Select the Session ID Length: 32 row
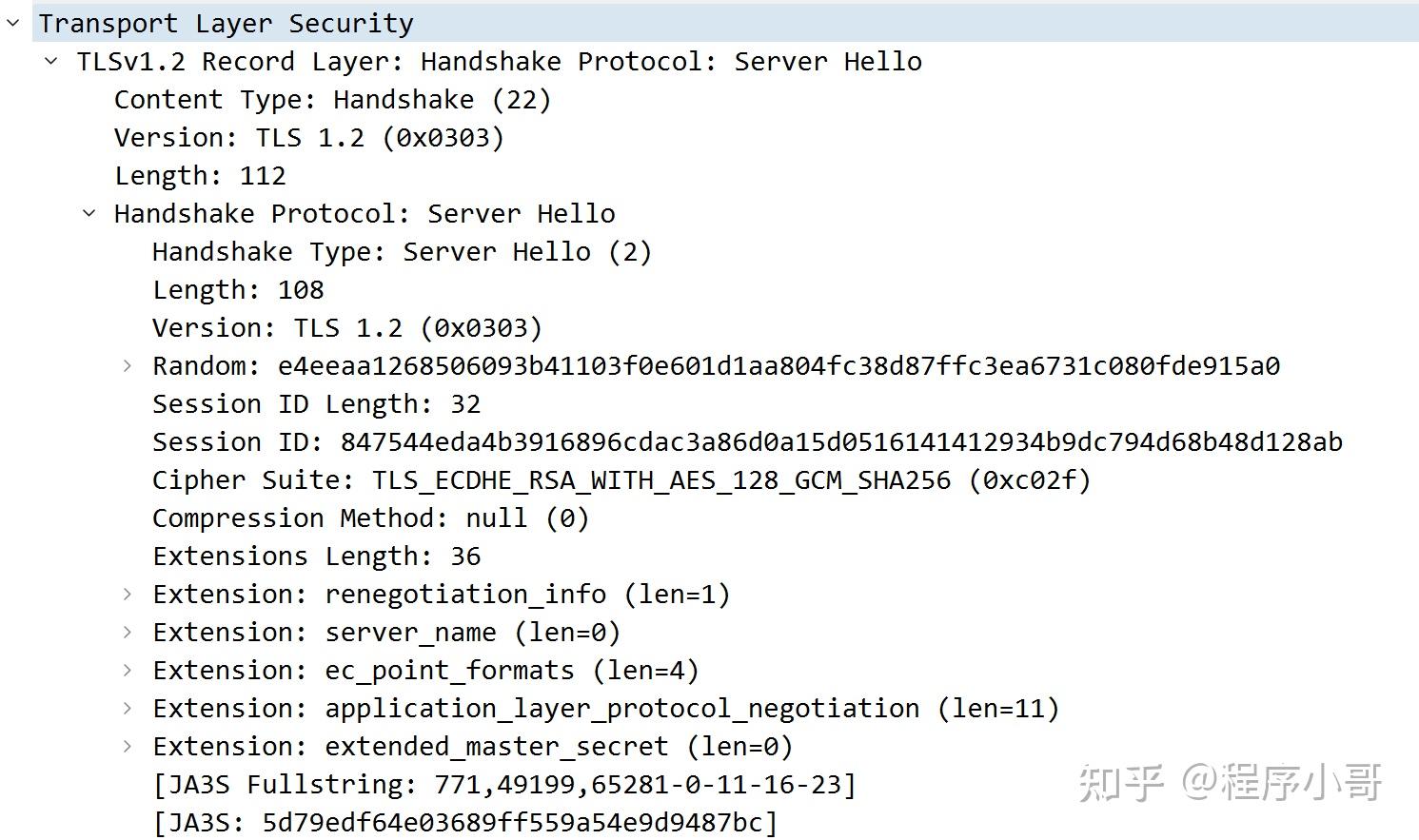Screen dimensions: 1419x840 tap(316, 404)
